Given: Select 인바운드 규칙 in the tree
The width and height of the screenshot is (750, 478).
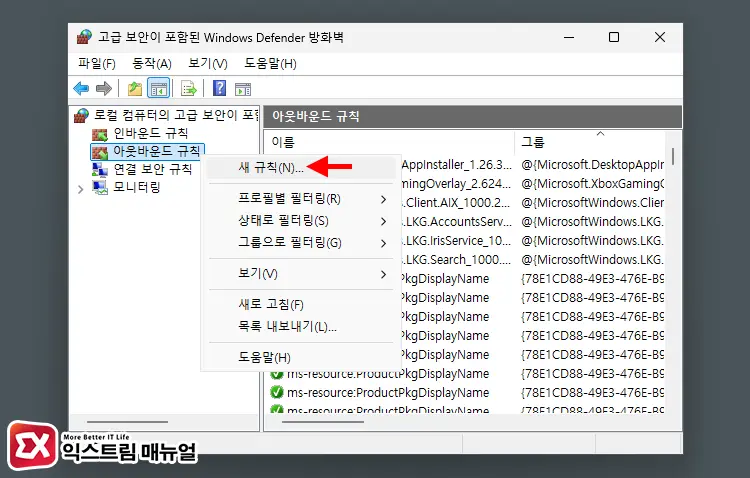Looking at the screenshot, I should (150, 133).
